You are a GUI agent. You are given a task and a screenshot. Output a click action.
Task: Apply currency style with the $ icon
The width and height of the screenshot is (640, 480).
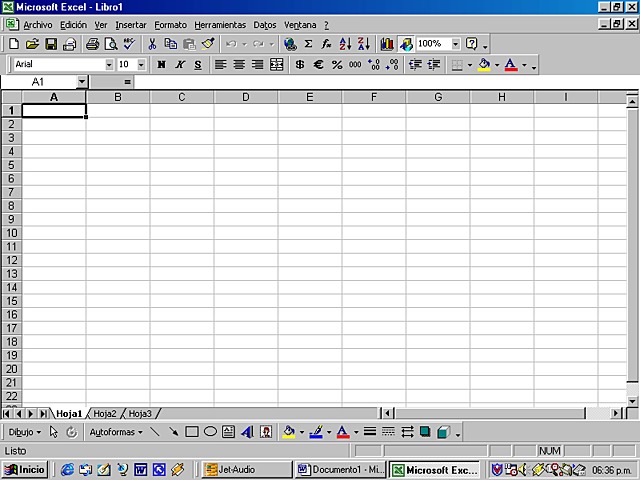coord(300,64)
